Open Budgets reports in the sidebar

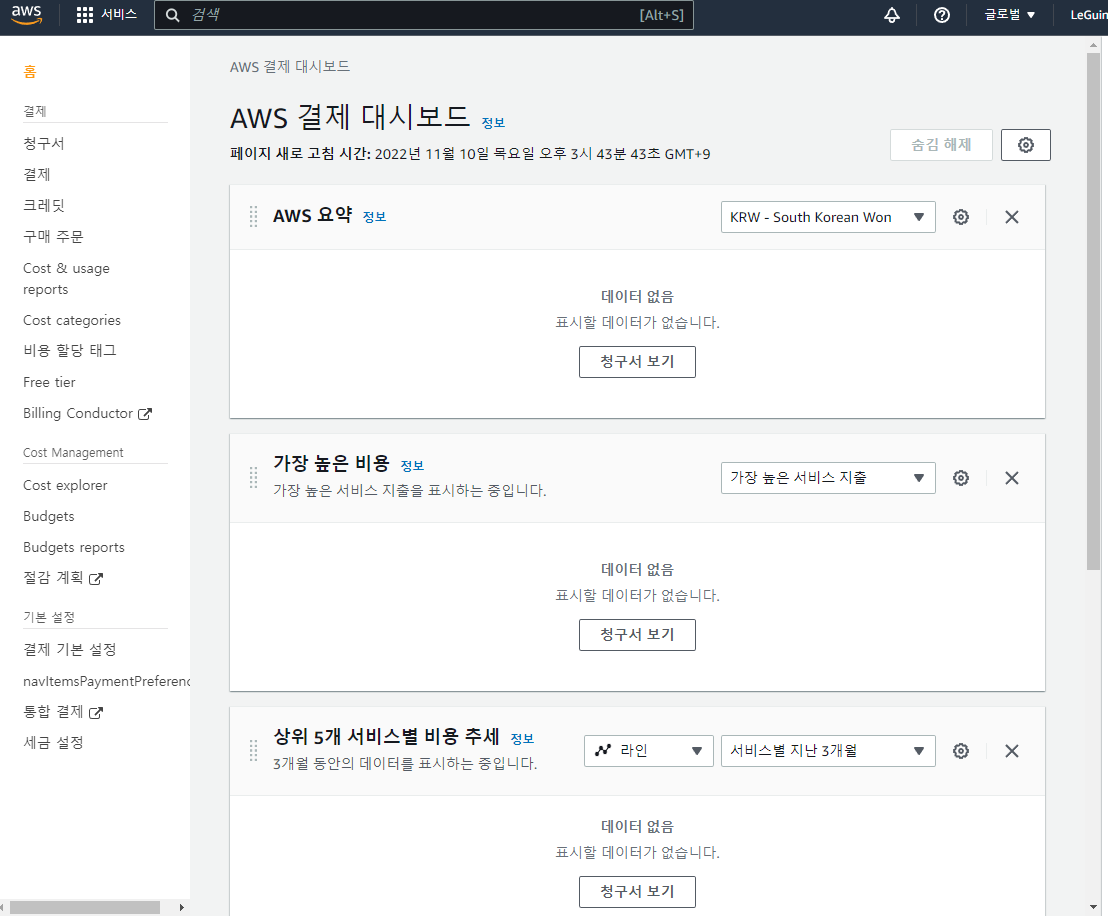(73, 548)
